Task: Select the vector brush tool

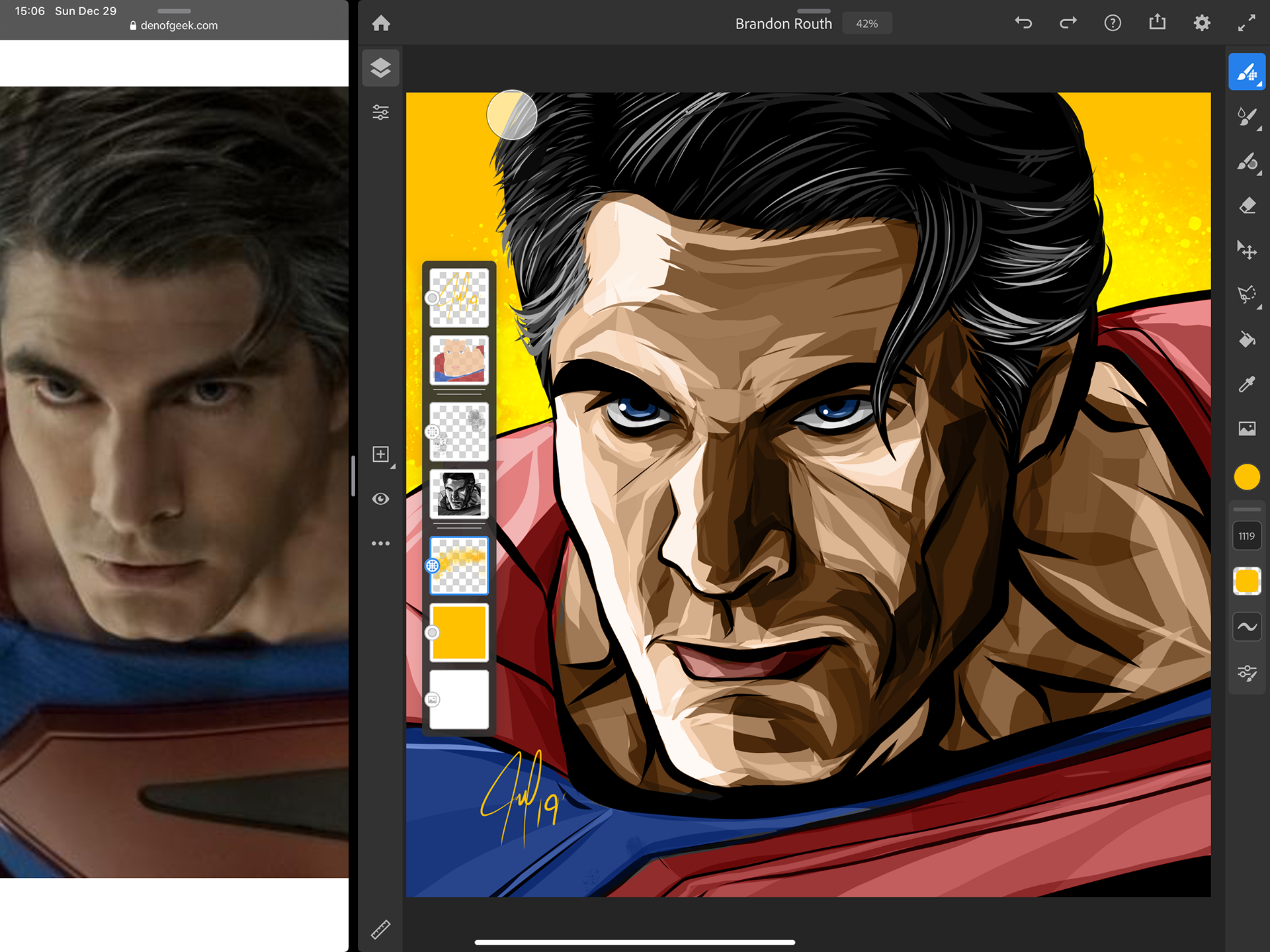Action: coord(1247,161)
